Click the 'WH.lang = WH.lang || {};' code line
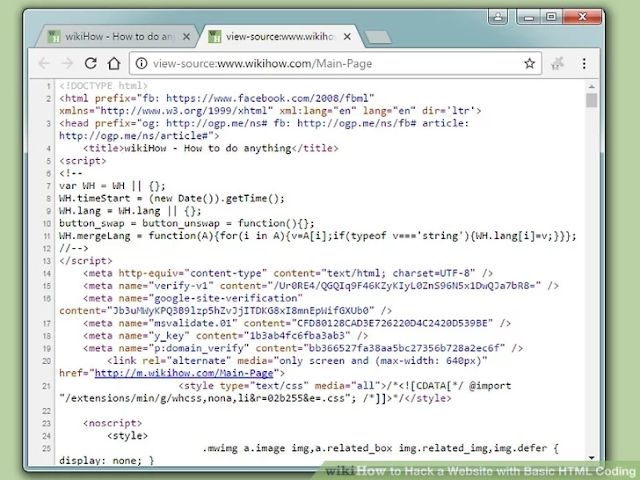Image resolution: width=640 pixels, height=480 pixels. click(130, 211)
